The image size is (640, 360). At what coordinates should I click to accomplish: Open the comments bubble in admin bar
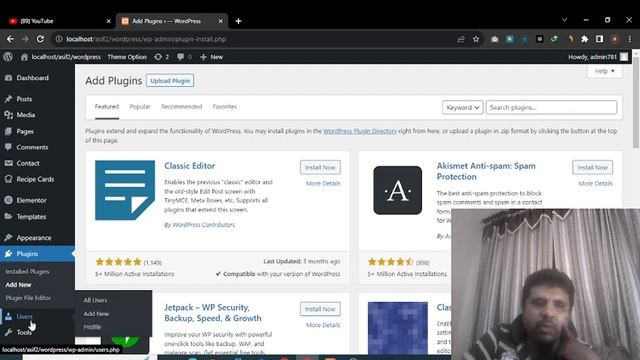coord(184,57)
